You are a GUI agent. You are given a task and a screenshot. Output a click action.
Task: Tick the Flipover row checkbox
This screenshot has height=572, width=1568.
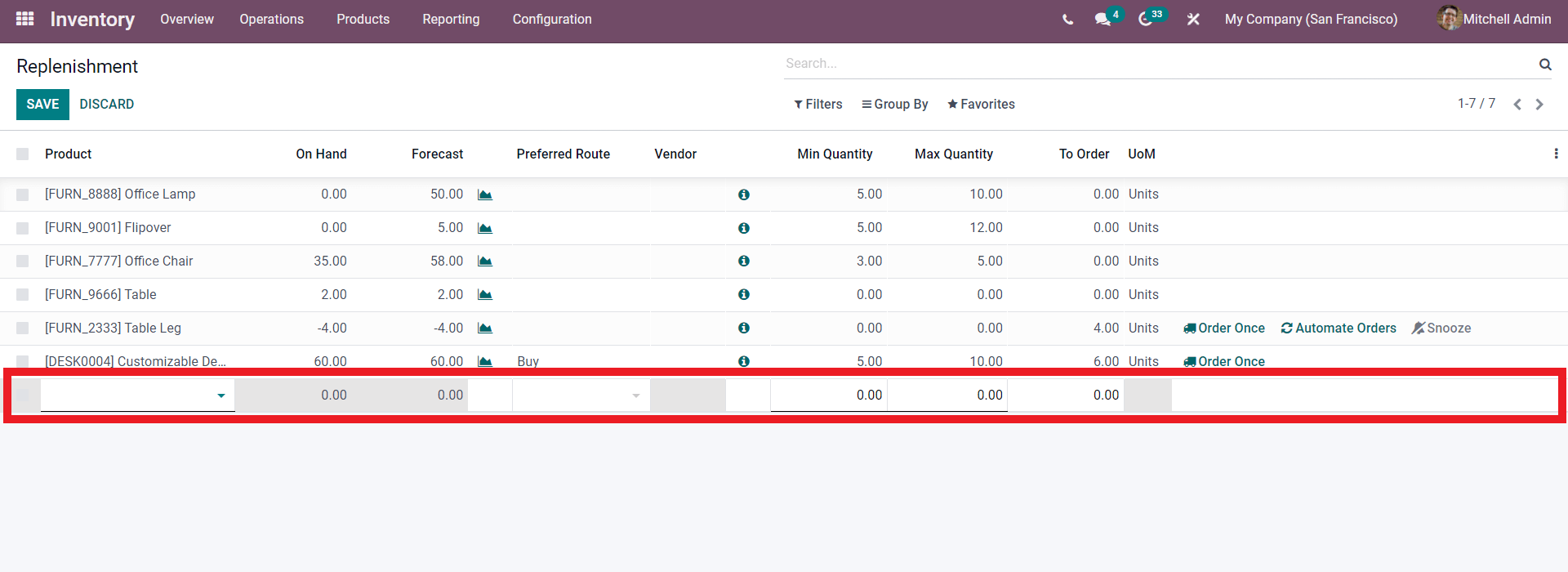coord(22,228)
